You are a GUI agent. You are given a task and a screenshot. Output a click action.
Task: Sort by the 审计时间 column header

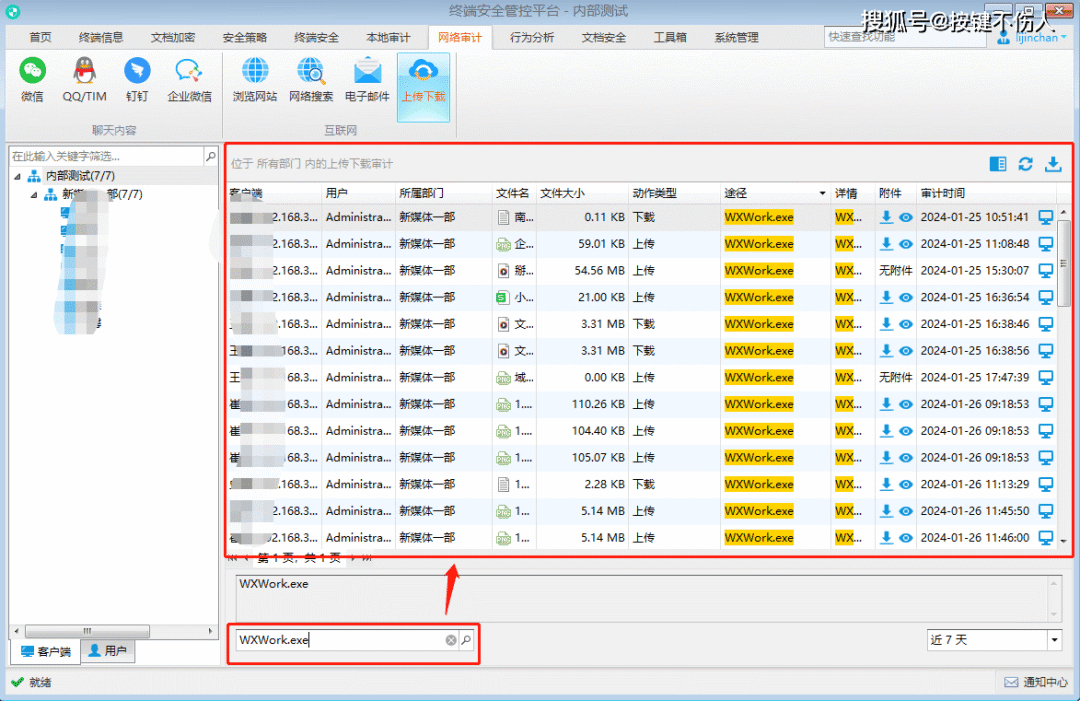[x=942, y=193]
